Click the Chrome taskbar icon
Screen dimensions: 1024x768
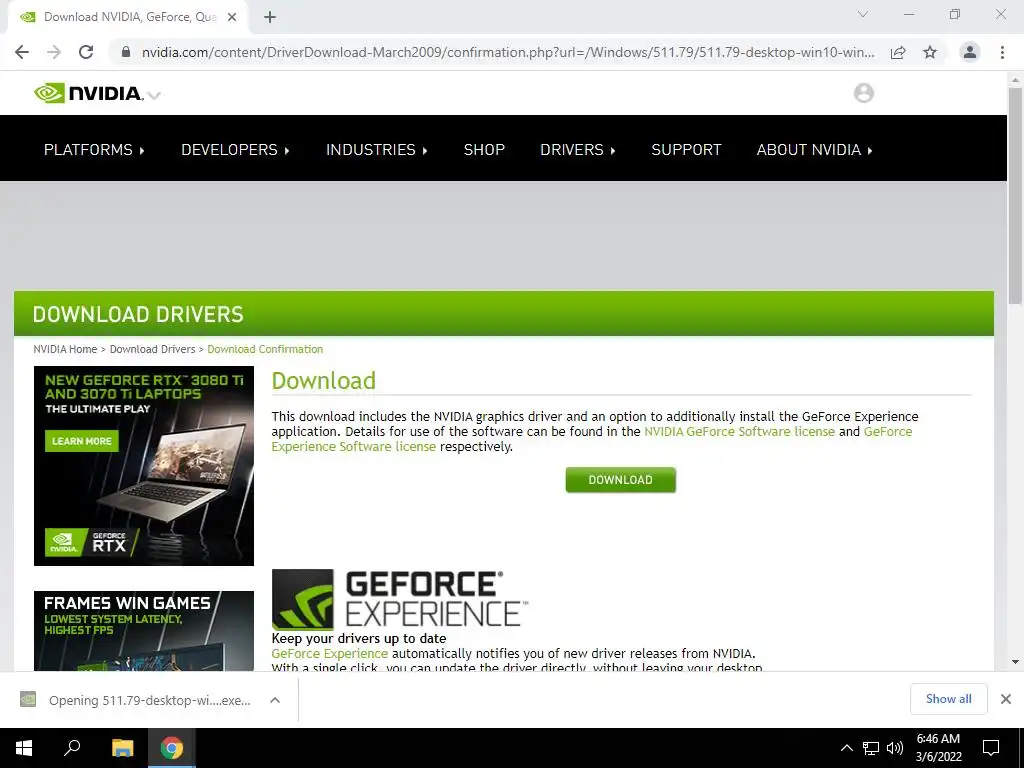[172, 748]
